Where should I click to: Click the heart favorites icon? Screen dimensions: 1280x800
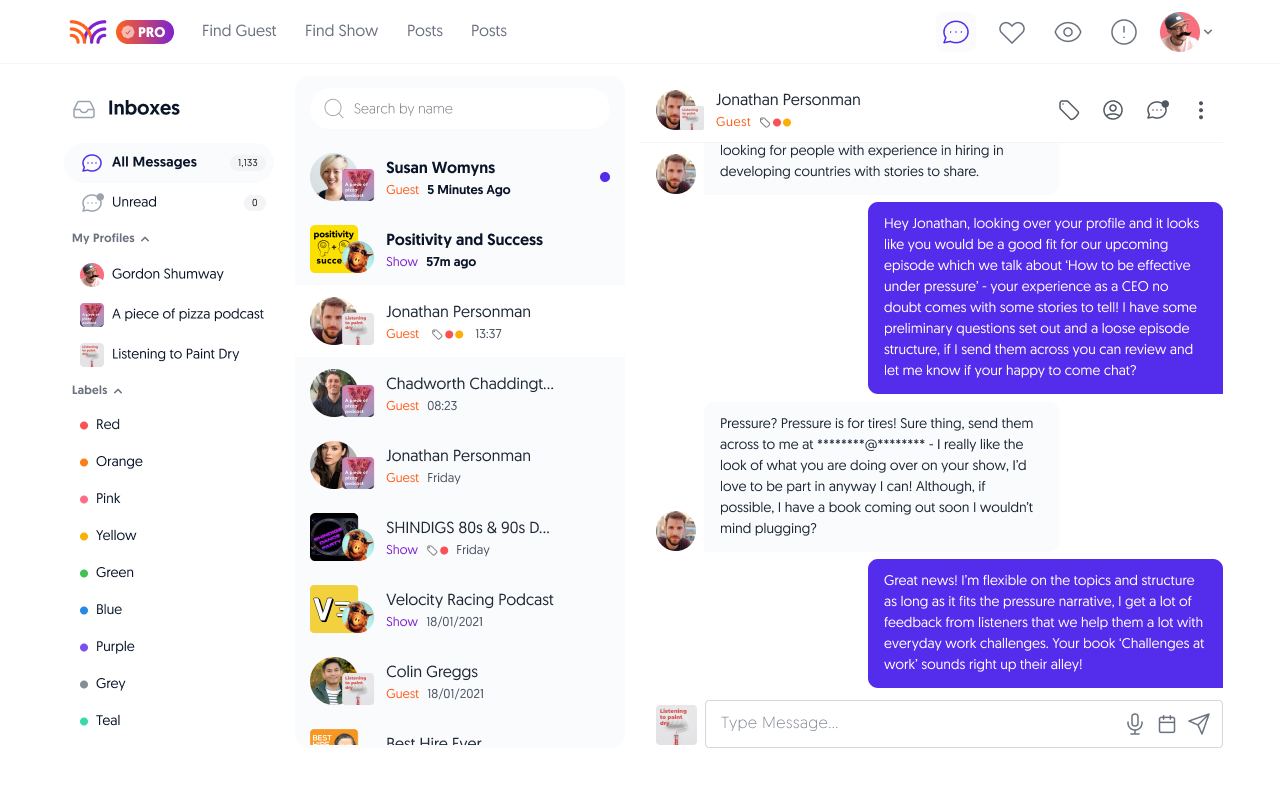tap(1012, 32)
